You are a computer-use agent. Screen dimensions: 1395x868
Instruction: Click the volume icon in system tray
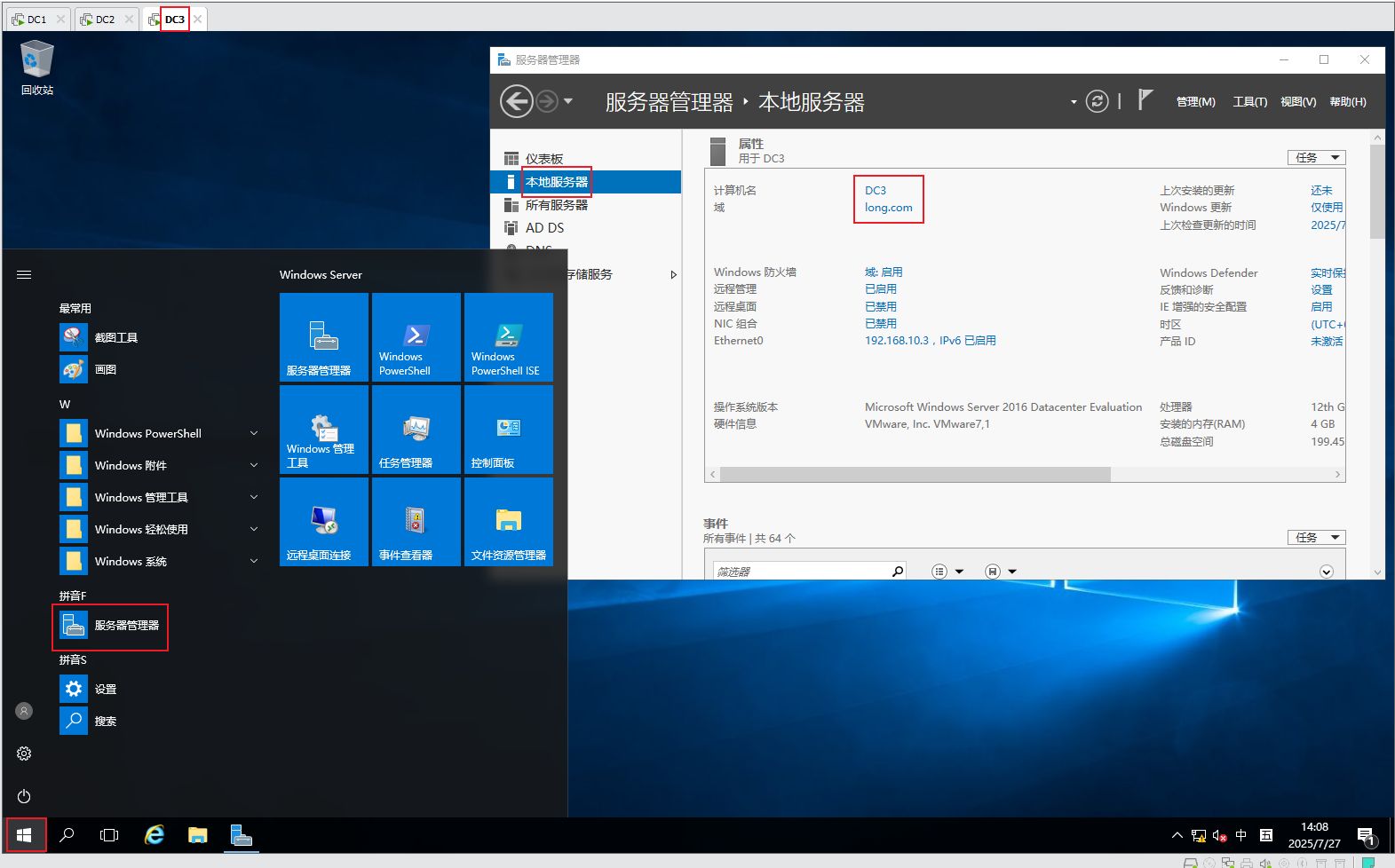[1220, 835]
